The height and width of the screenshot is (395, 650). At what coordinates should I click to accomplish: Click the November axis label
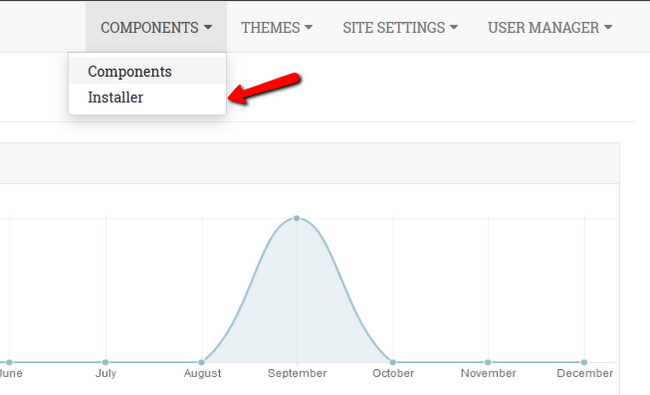coord(488,373)
